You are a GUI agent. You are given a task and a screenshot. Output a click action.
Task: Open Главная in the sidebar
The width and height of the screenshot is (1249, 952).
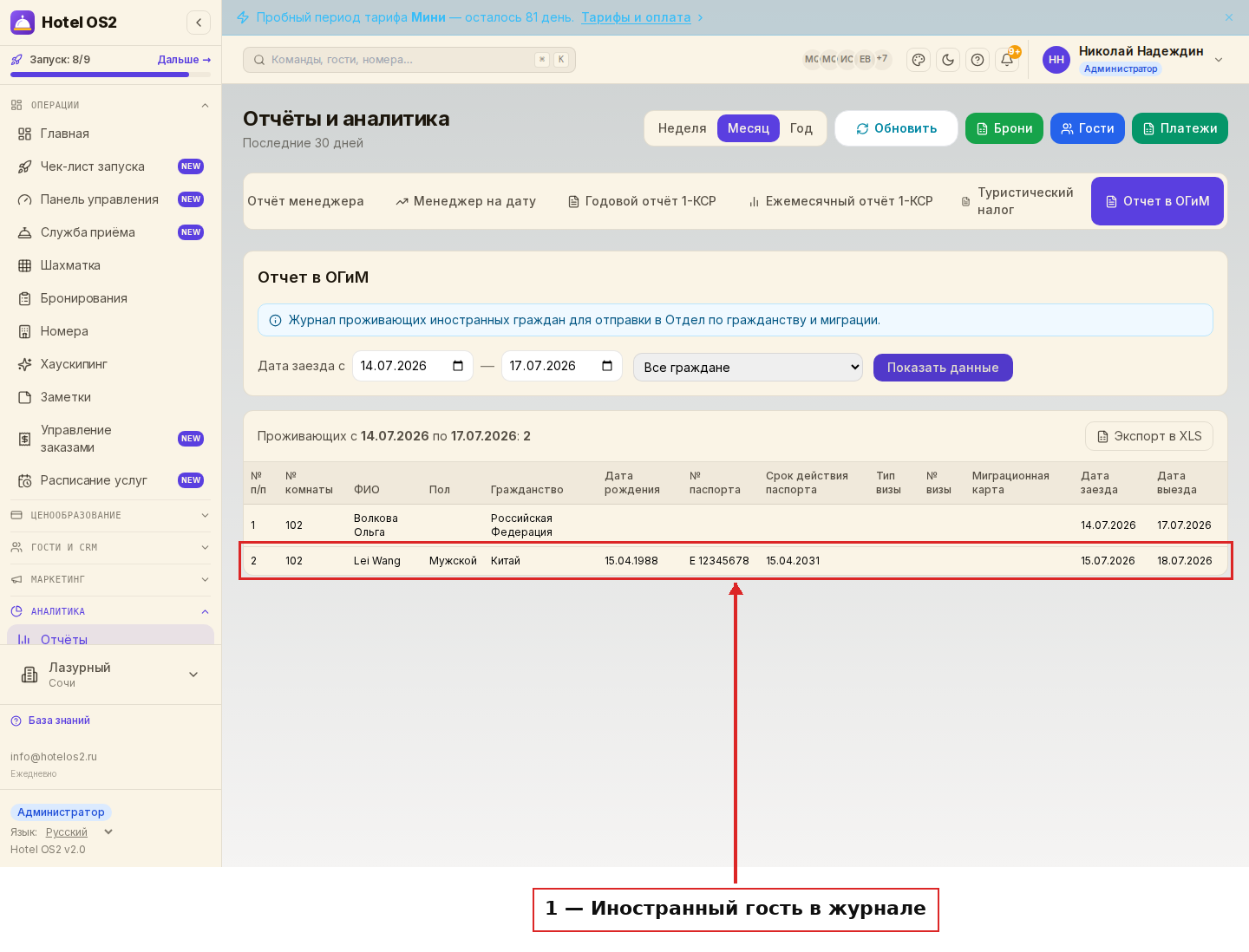point(110,134)
